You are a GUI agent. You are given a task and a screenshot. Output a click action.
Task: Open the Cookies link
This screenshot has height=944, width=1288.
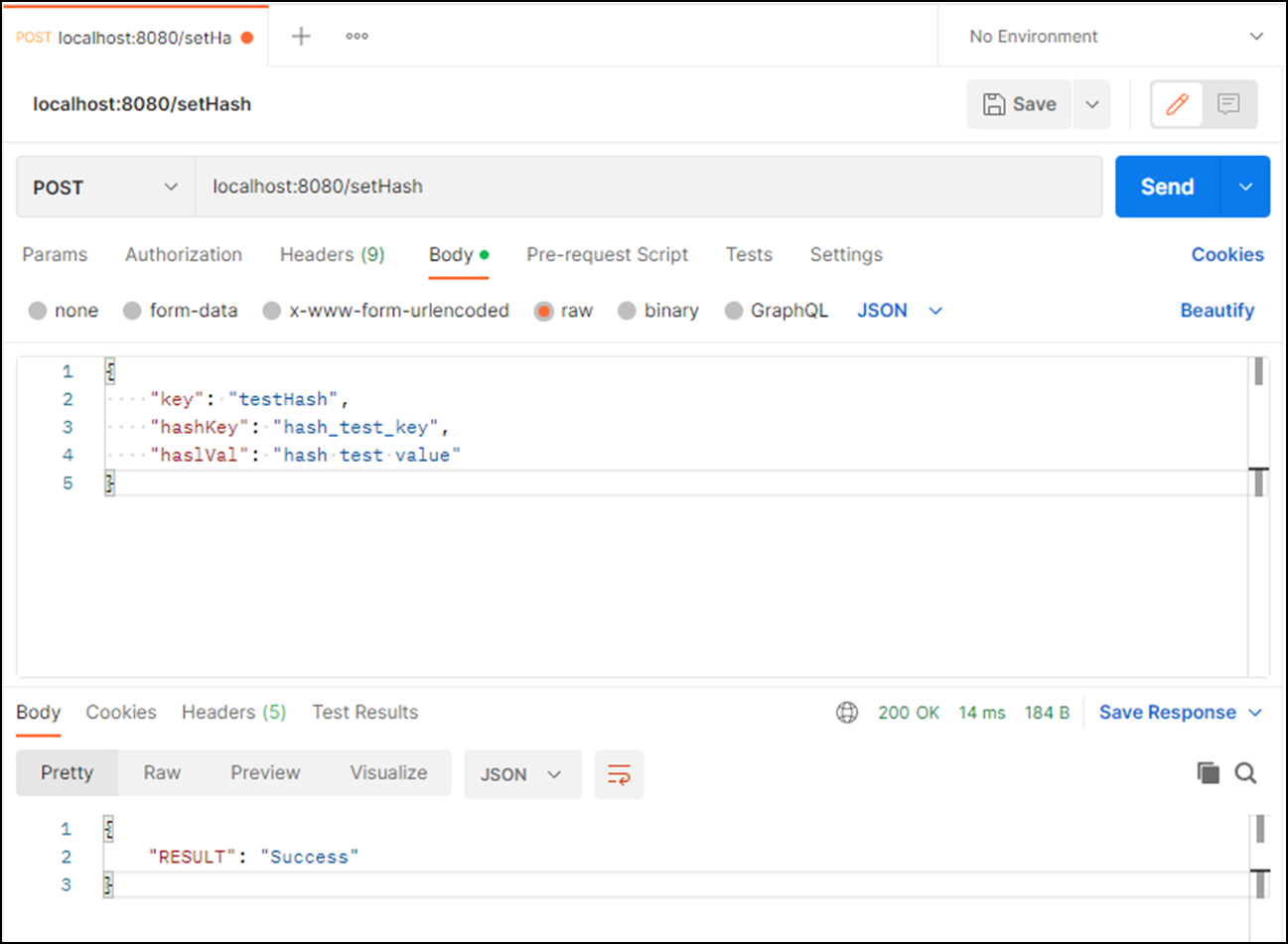(1227, 255)
